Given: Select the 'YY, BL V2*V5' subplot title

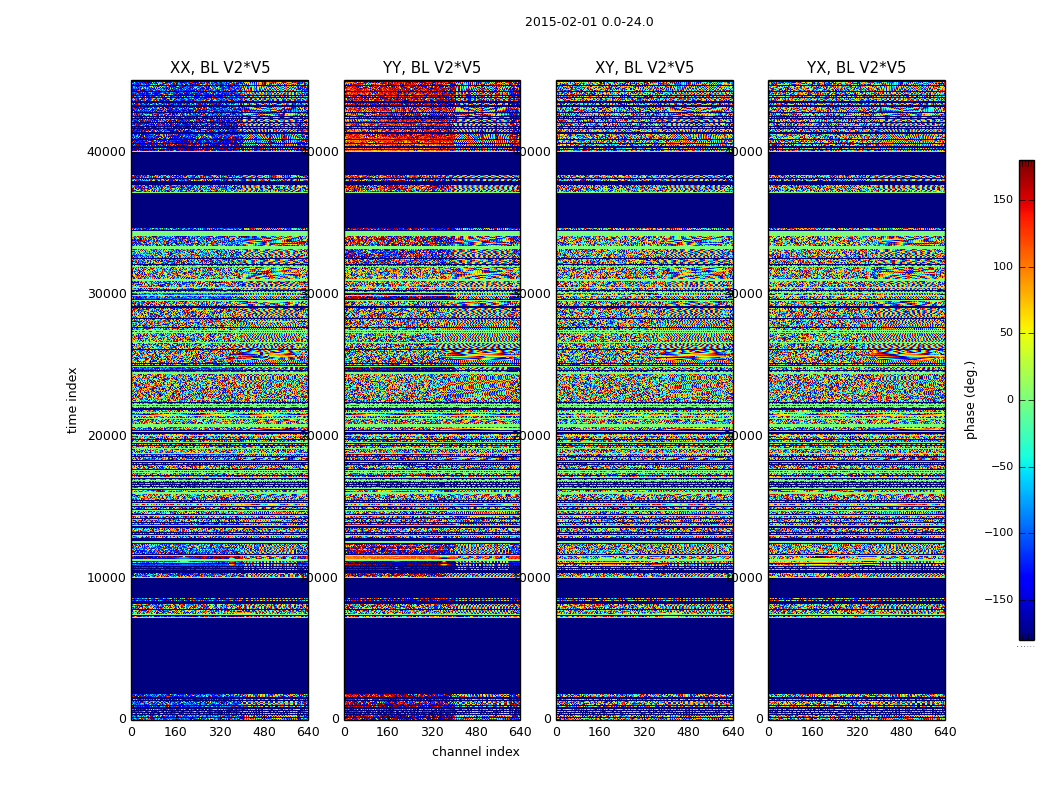Looking at the screenshot, I should tap(432, 68).
